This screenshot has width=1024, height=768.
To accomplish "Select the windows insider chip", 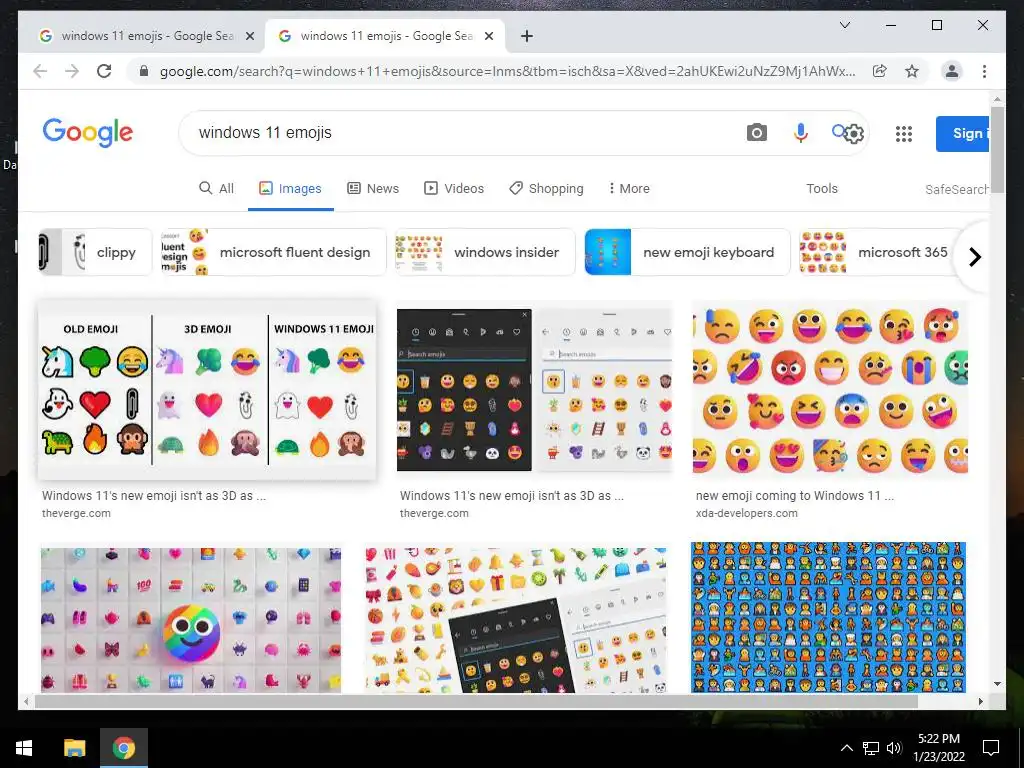I will pyautogui.click(x=485, y=252).
